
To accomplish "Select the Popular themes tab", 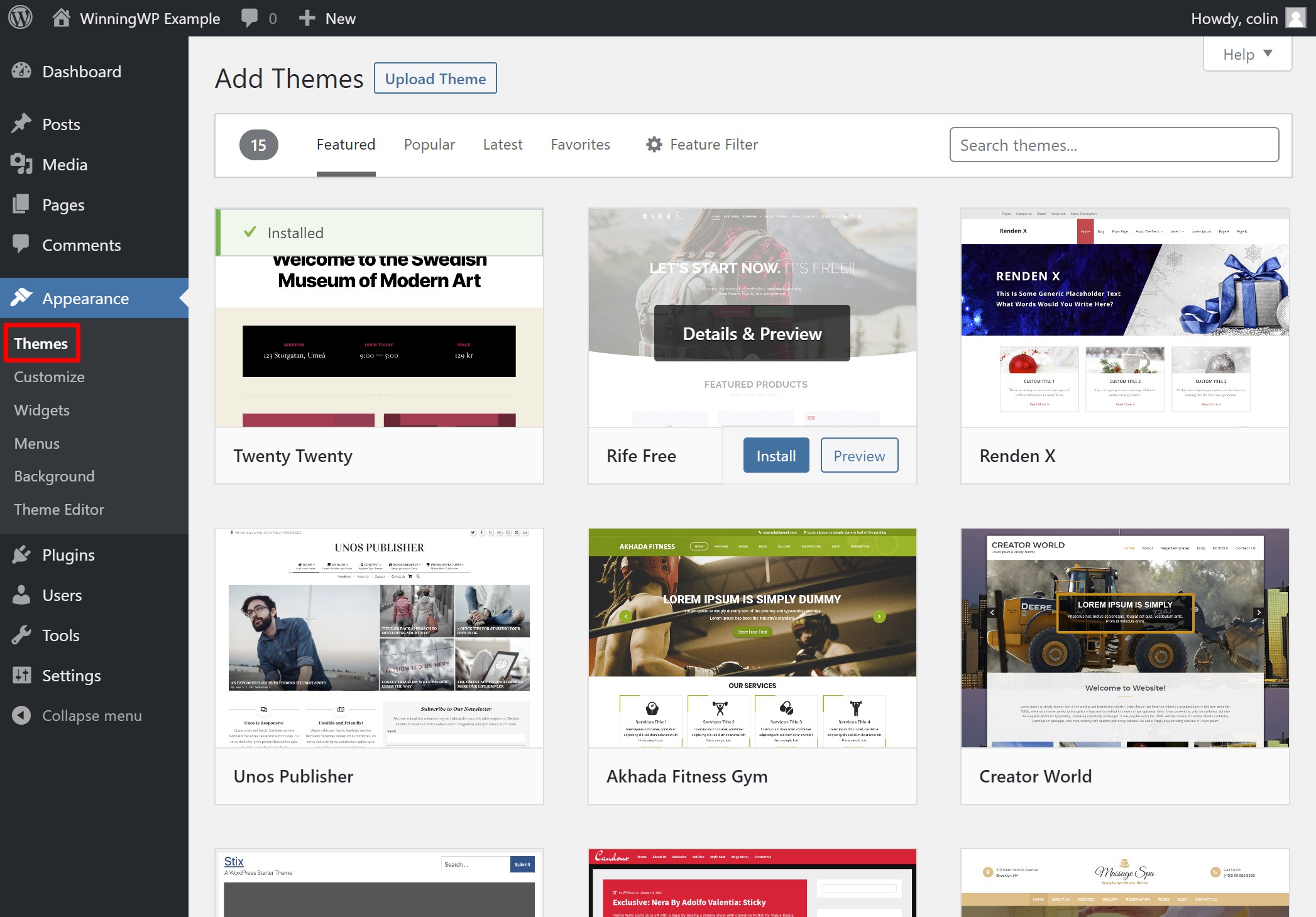I will pyautogui.click(x=429, y=144).
